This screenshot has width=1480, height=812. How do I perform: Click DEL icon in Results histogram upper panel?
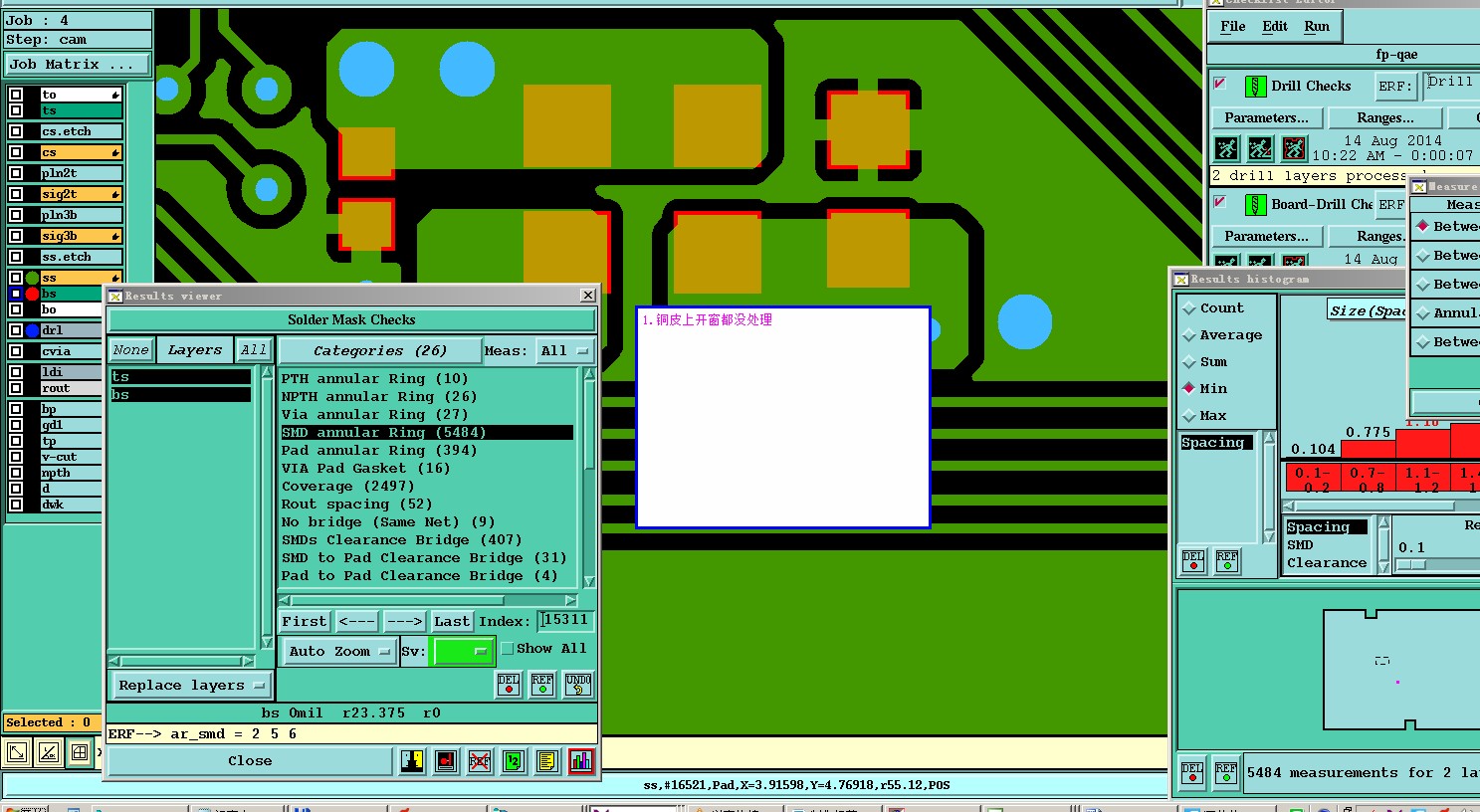tap(1193, 561)
